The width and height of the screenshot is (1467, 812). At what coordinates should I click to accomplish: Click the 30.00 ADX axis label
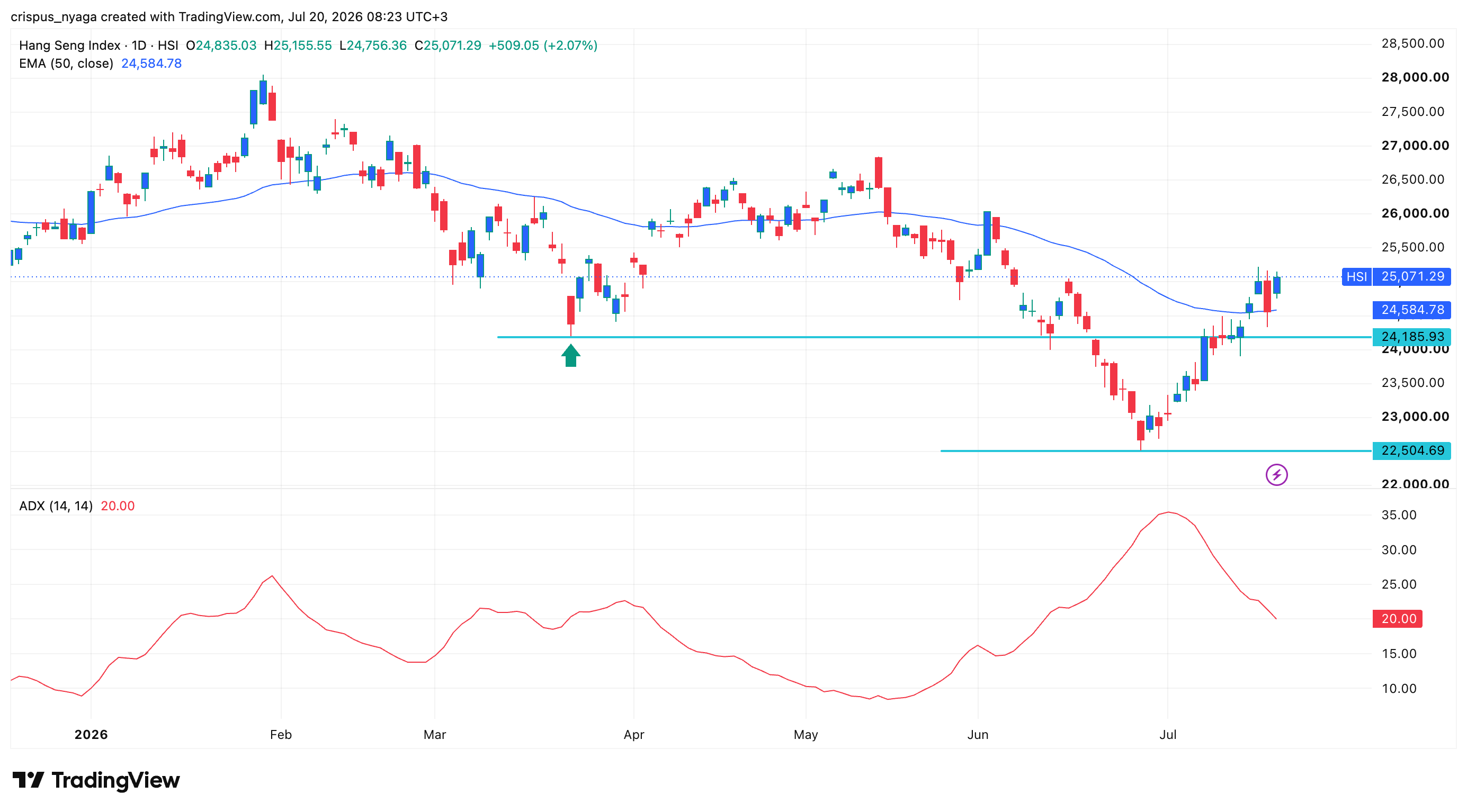click(1399, 549)
